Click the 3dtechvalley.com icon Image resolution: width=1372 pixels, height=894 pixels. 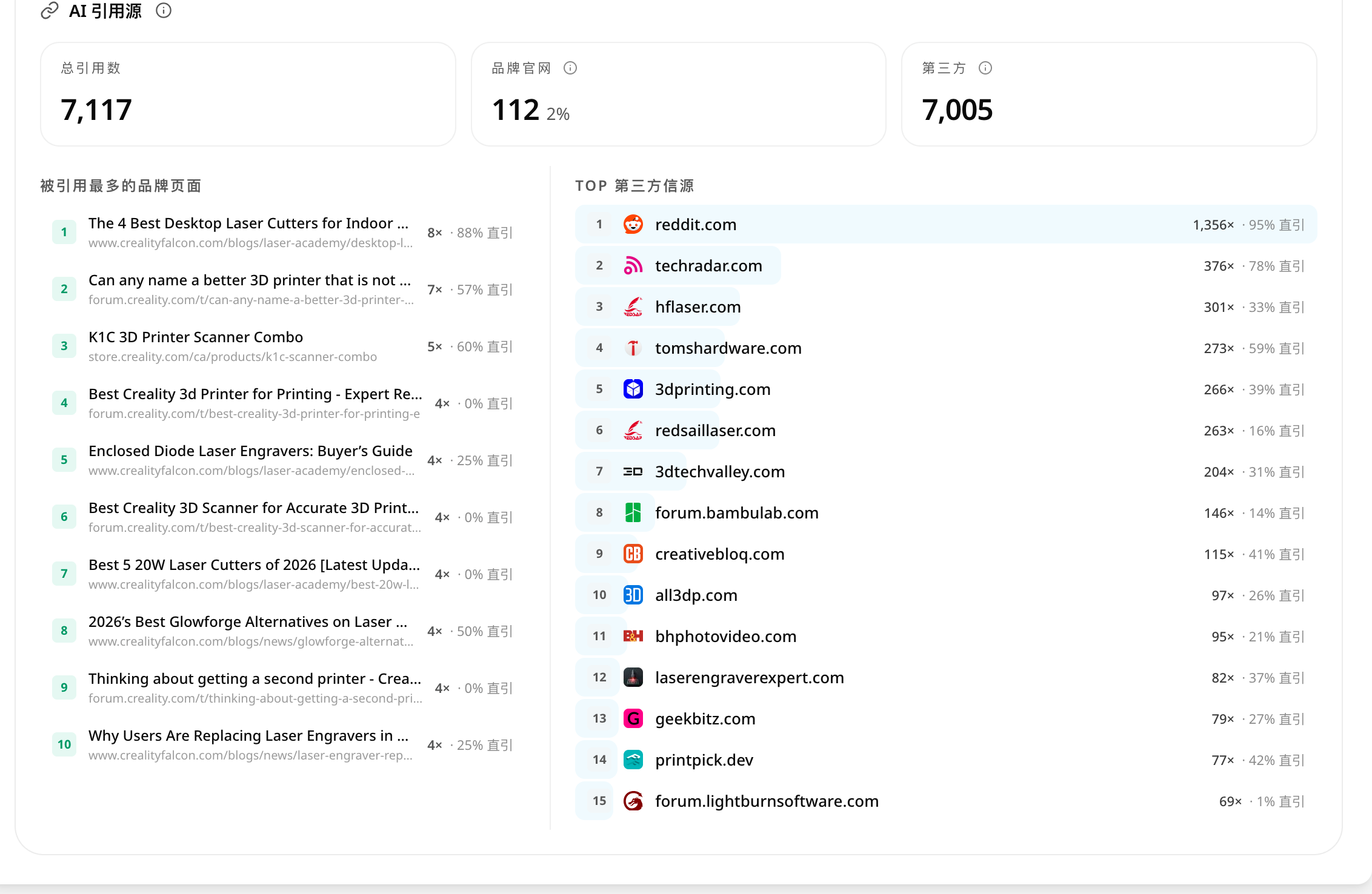633,472
